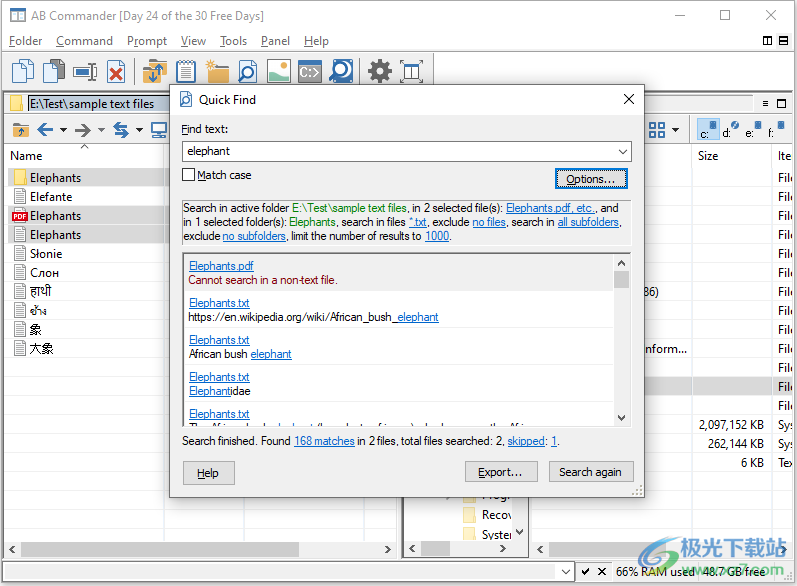Click the right panel maximize square icon
This screenshot has height=586, width=797.
[782, 104]
